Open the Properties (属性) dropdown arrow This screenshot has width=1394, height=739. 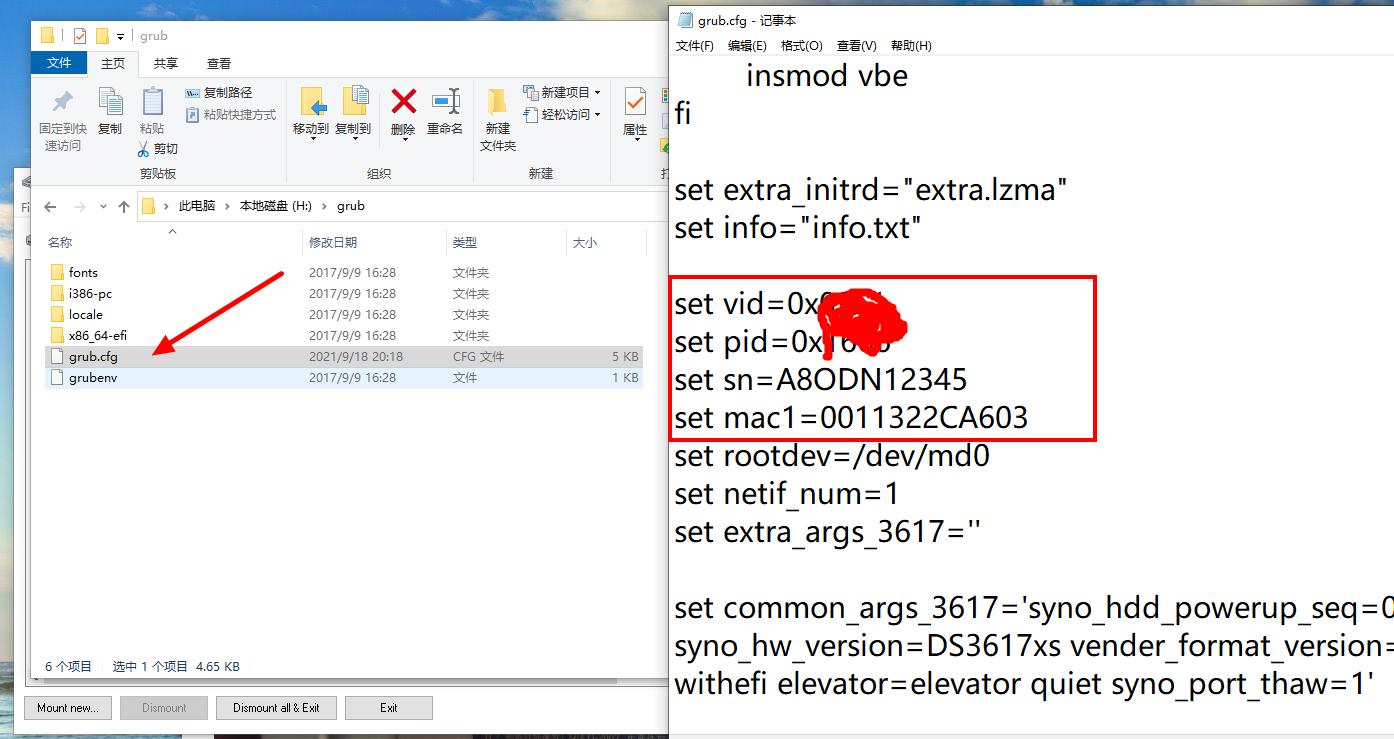pyautogui.click(x=635, y=139)
